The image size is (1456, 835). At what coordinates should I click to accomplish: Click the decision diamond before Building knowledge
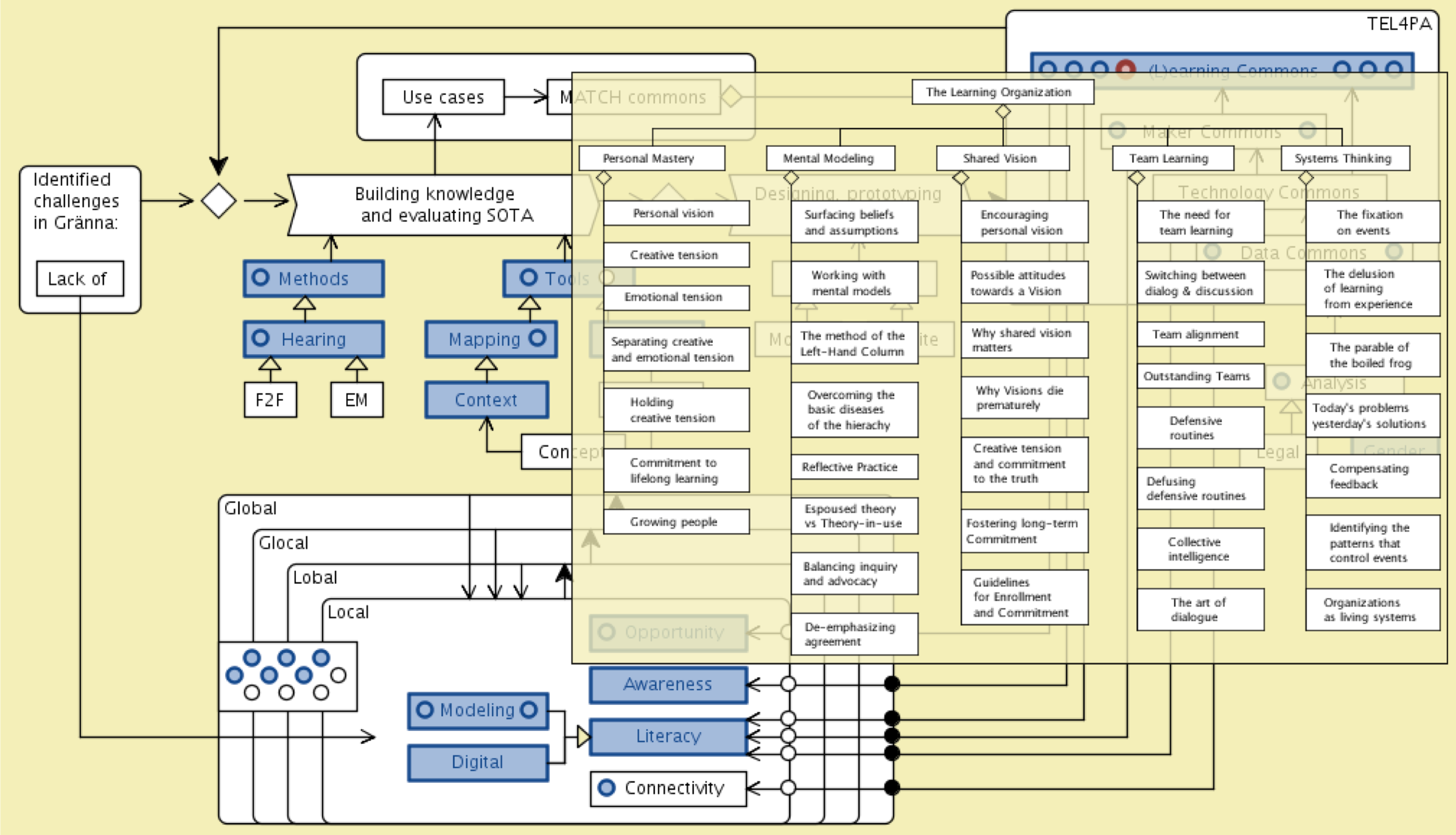(219, 200)
